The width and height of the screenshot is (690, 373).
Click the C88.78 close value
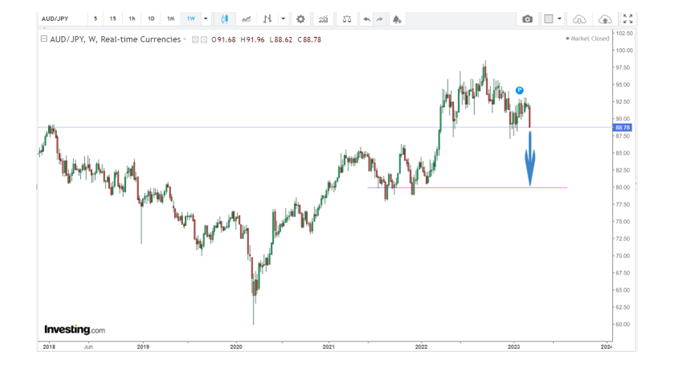tap(309, 40)
